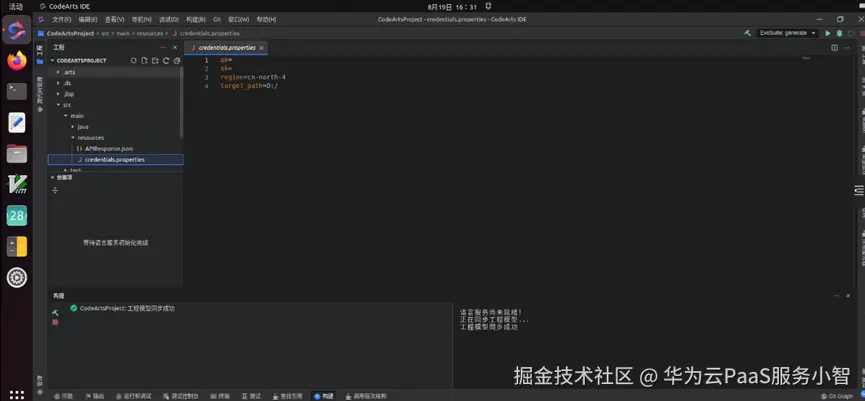Click the resources breadcrumb segment
The height and width of the screenshot is (401, 865).
(149, 34)
